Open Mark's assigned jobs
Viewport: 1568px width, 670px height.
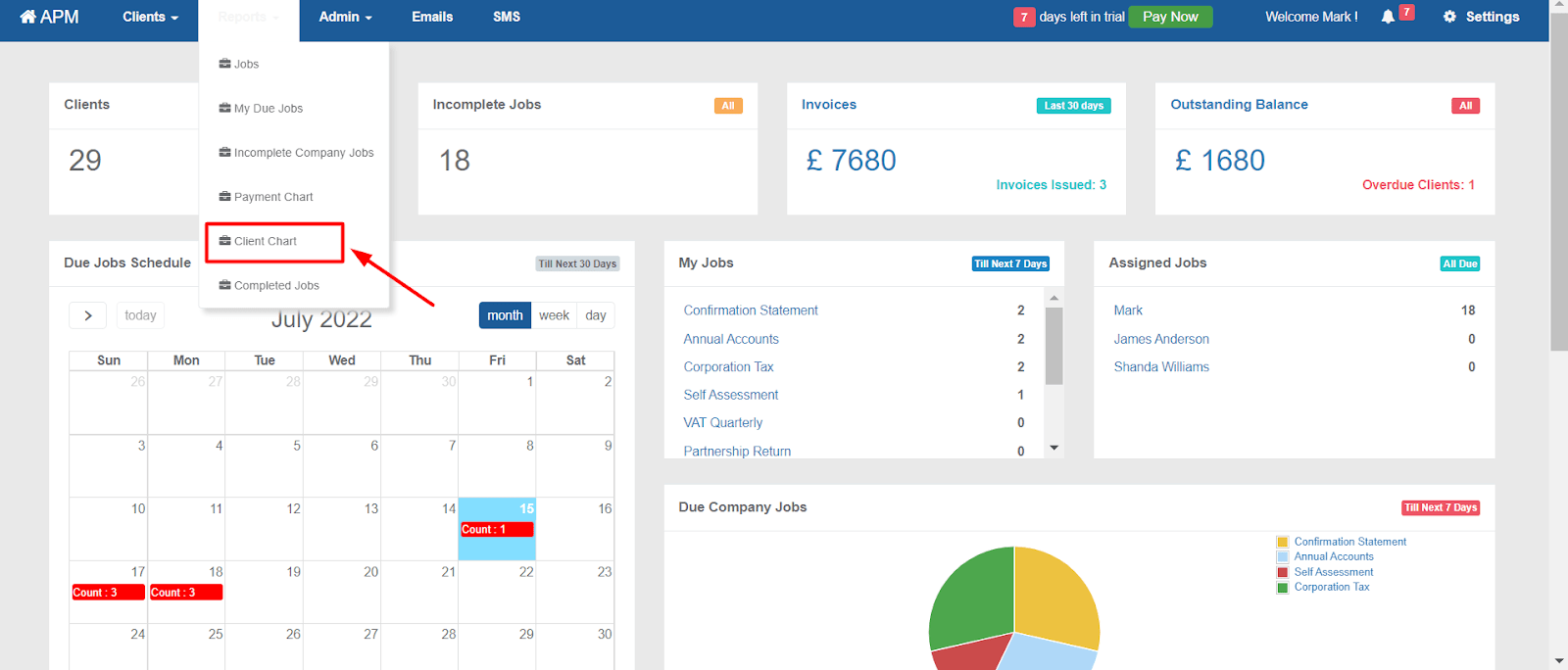click(x=1128, y=311)
